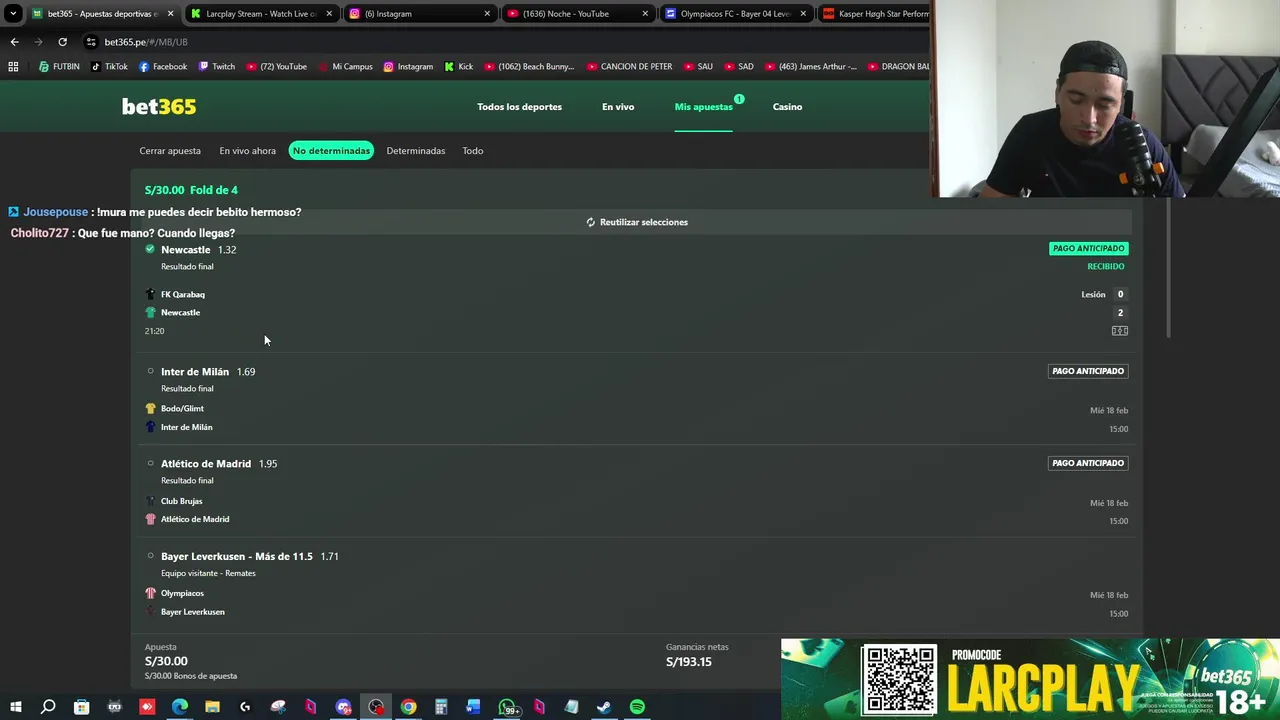Click Inter de Milán's PAGO ANTICIPADO badge
This screenshot has height=720, width=1280.
(x=1088, y=371)
